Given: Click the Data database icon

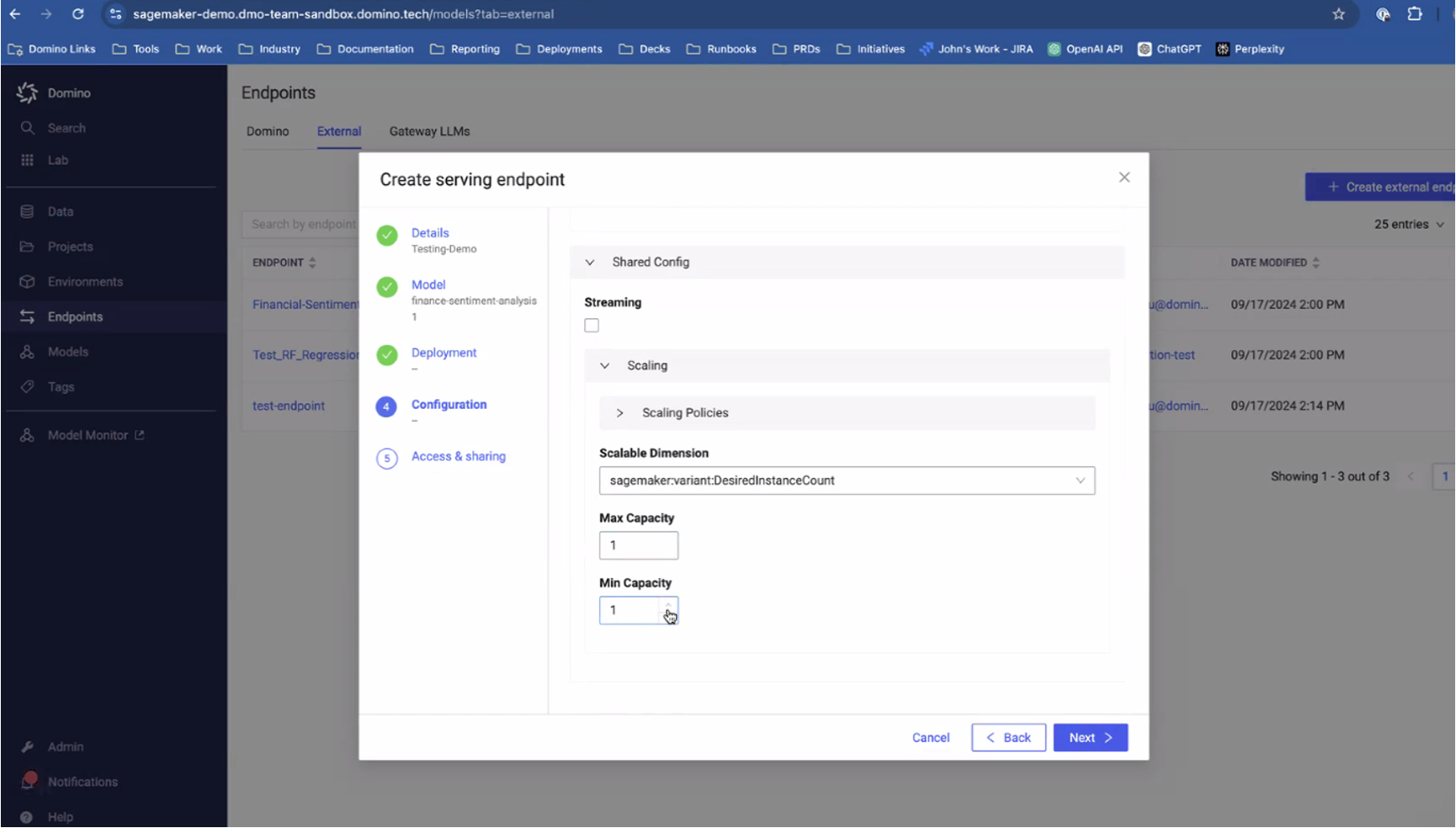Looking at the screenshot, I should click(x=27, y=211).
